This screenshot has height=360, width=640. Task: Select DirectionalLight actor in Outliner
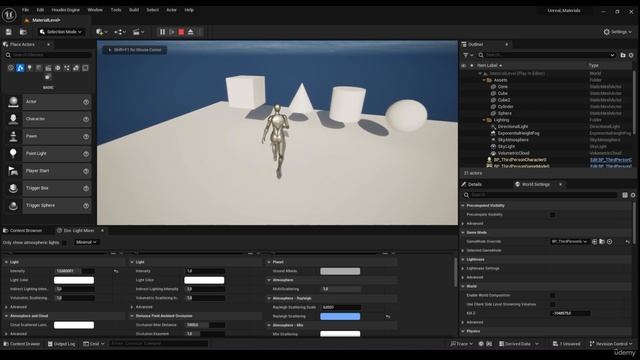513,127
